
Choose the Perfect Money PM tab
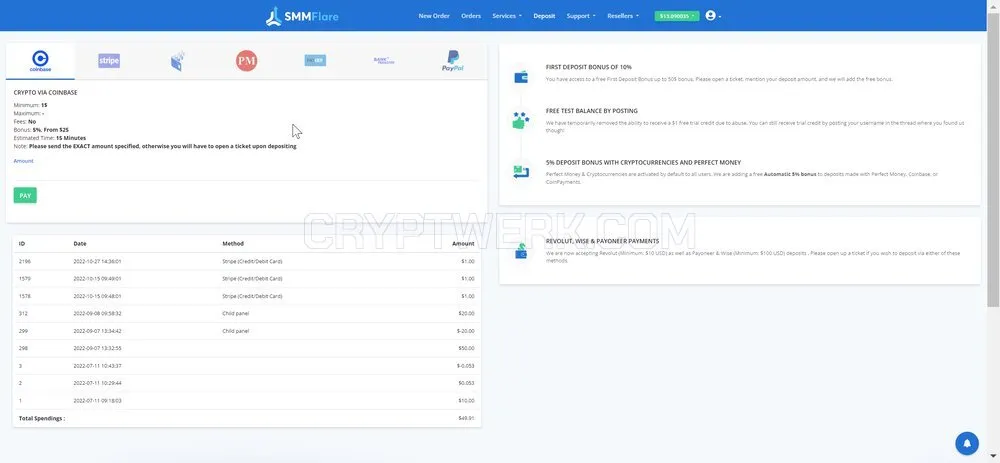point(246,61)
